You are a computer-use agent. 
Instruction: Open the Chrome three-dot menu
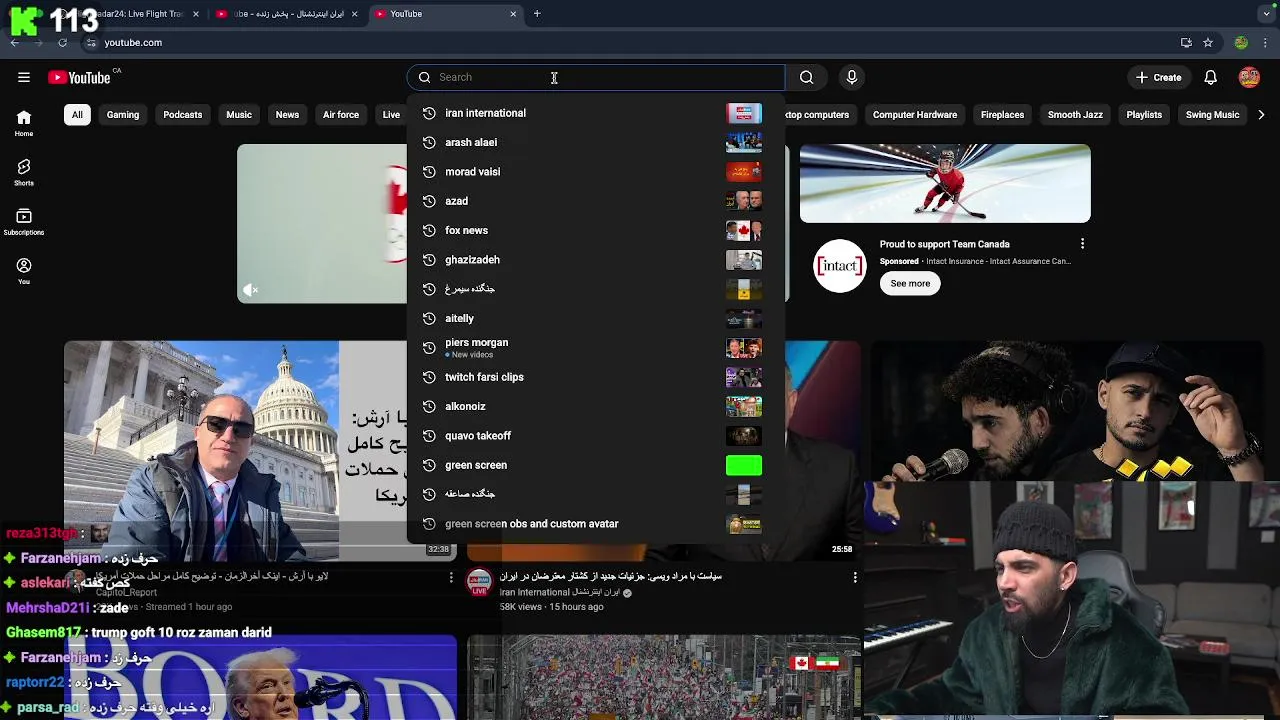click(1266, 43)
